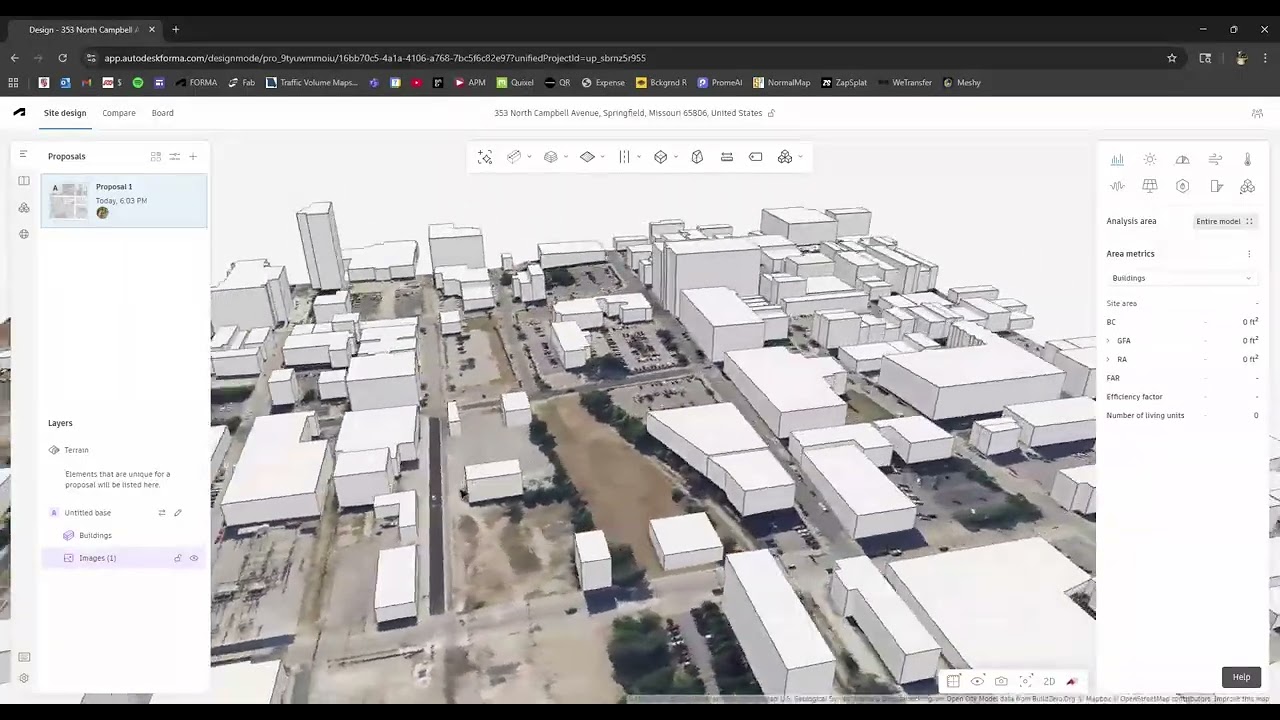
Task: Open dropdown arrow next to box volume tool
Action: 676,157
